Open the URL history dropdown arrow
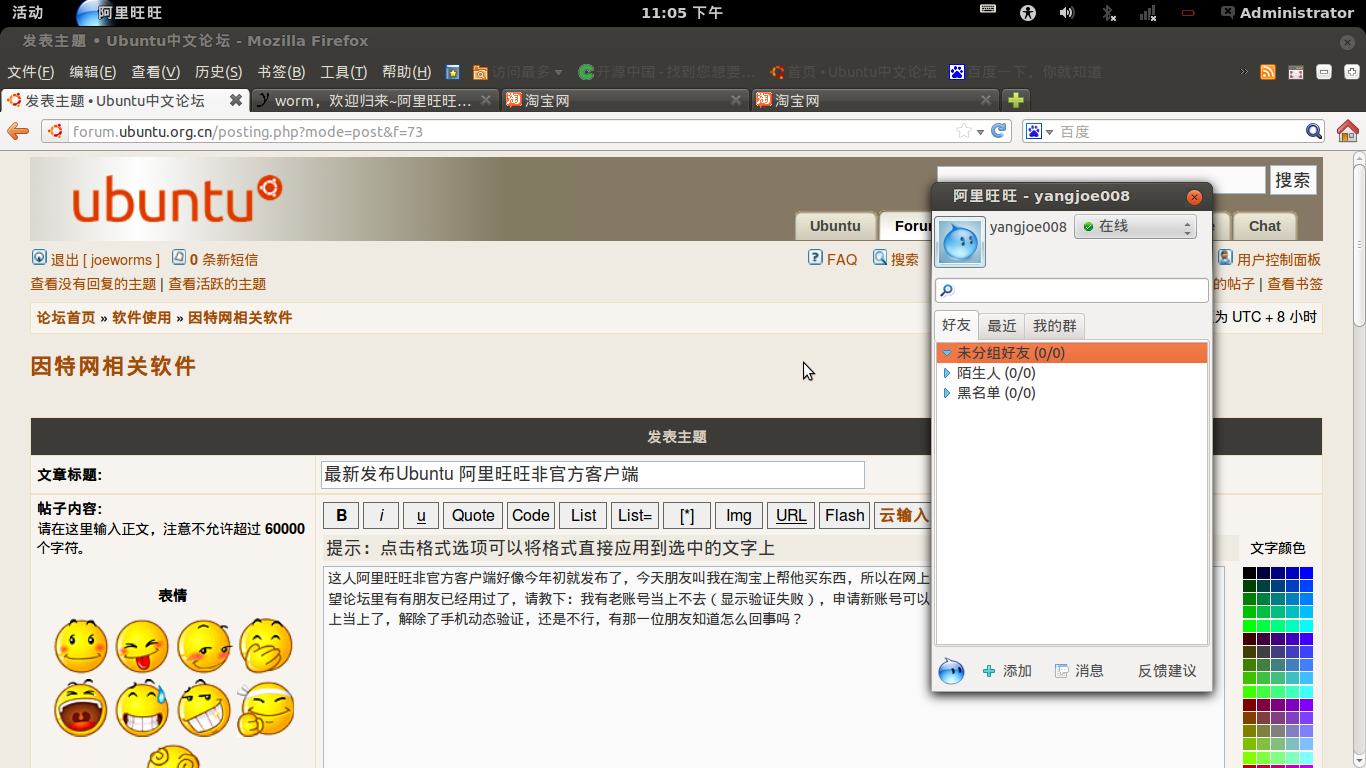 click(x=981, y=132)
